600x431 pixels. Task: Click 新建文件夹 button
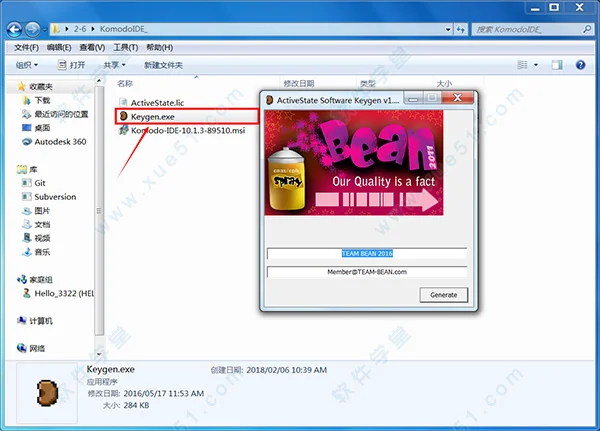click(x=163, y=65)
